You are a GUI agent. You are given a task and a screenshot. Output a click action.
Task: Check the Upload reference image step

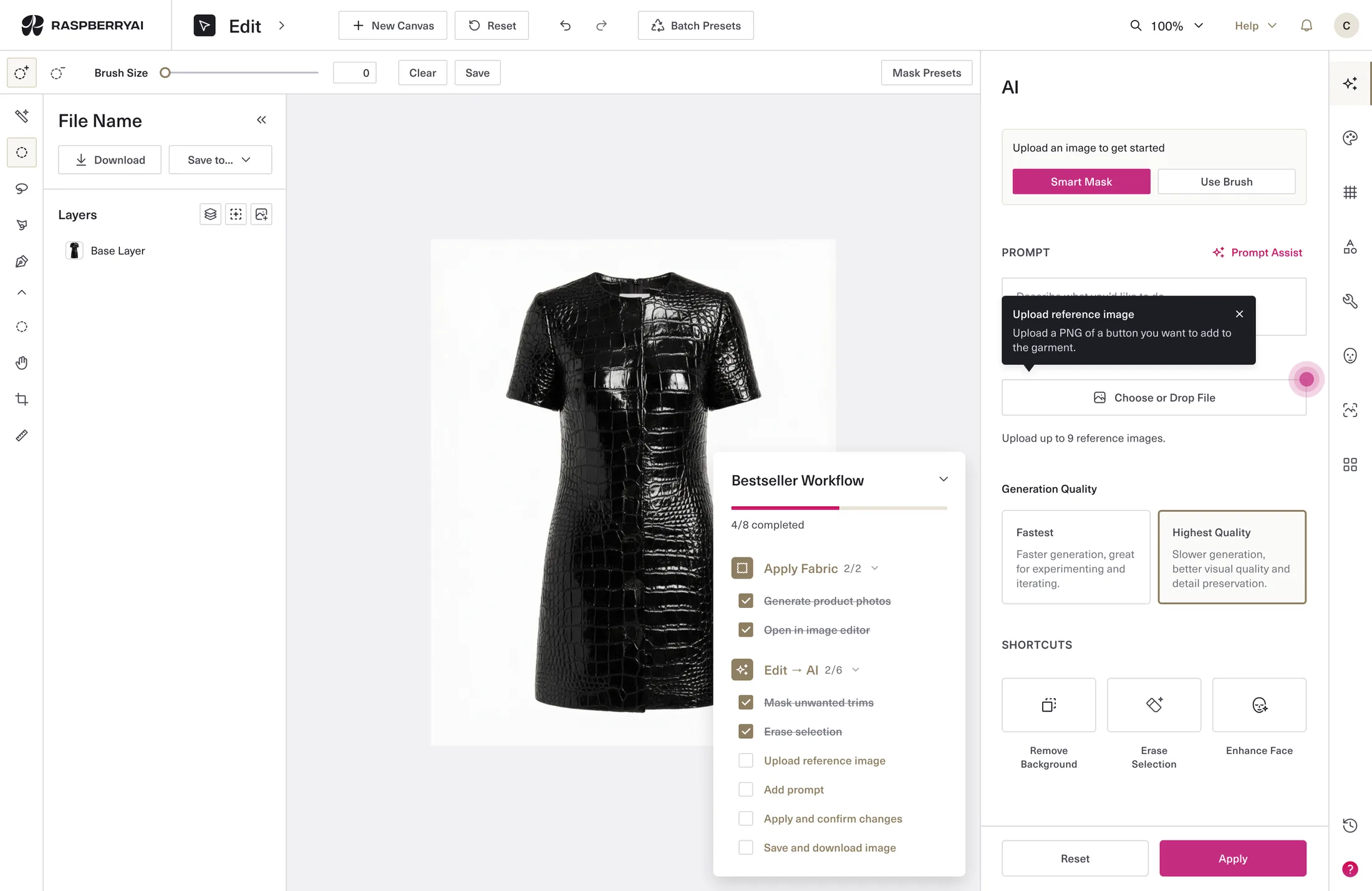746,761
